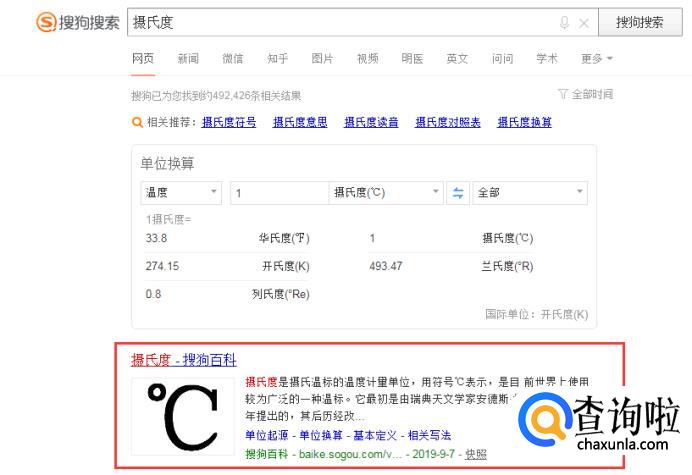Open related search 摄氏度意思
The image size is (692, 475).
point(300,122)
